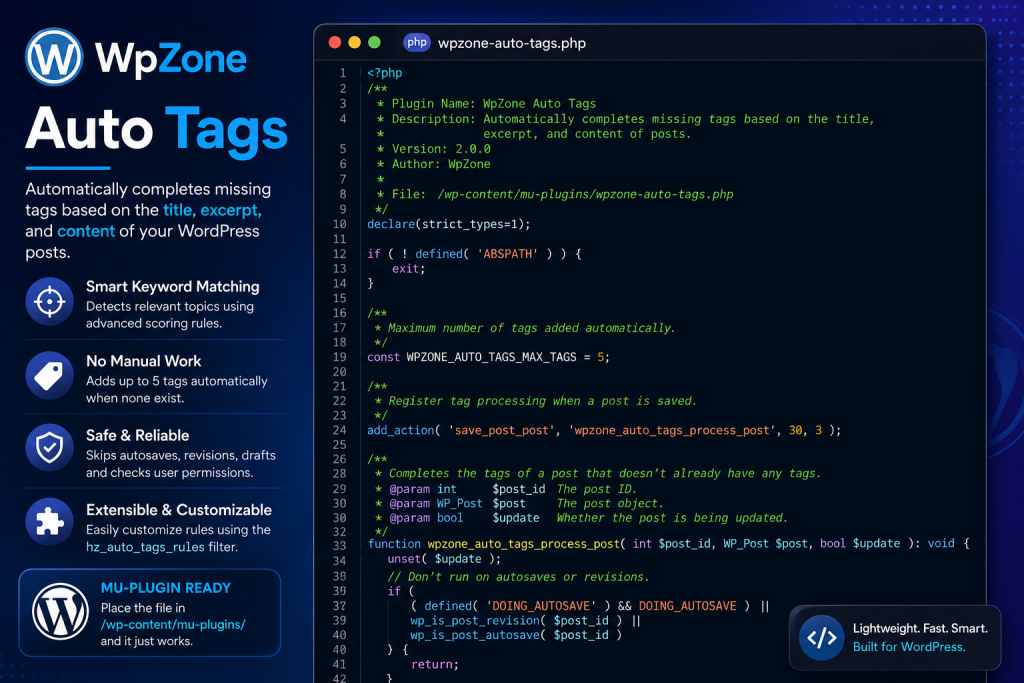Click the php file type badge
Viewport: 1024px width, 683px height.
click(x=417, y=42)
